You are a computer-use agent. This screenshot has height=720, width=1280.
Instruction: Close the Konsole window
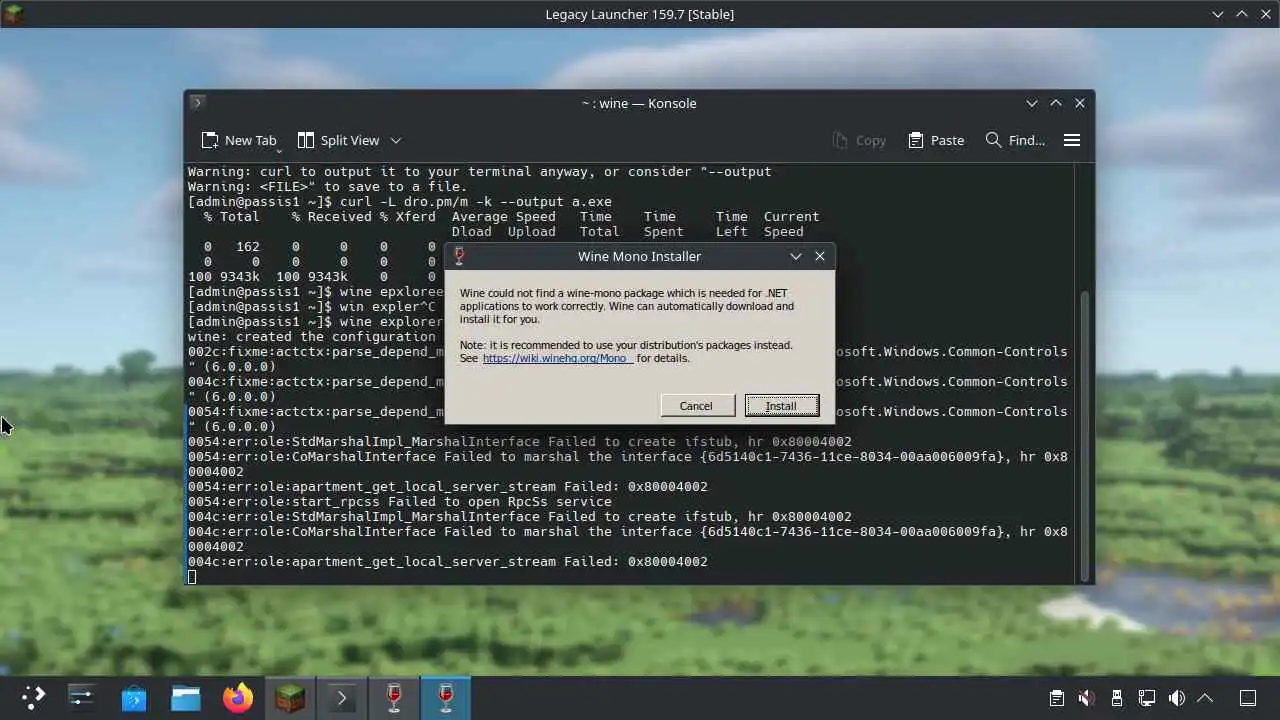1080,103
